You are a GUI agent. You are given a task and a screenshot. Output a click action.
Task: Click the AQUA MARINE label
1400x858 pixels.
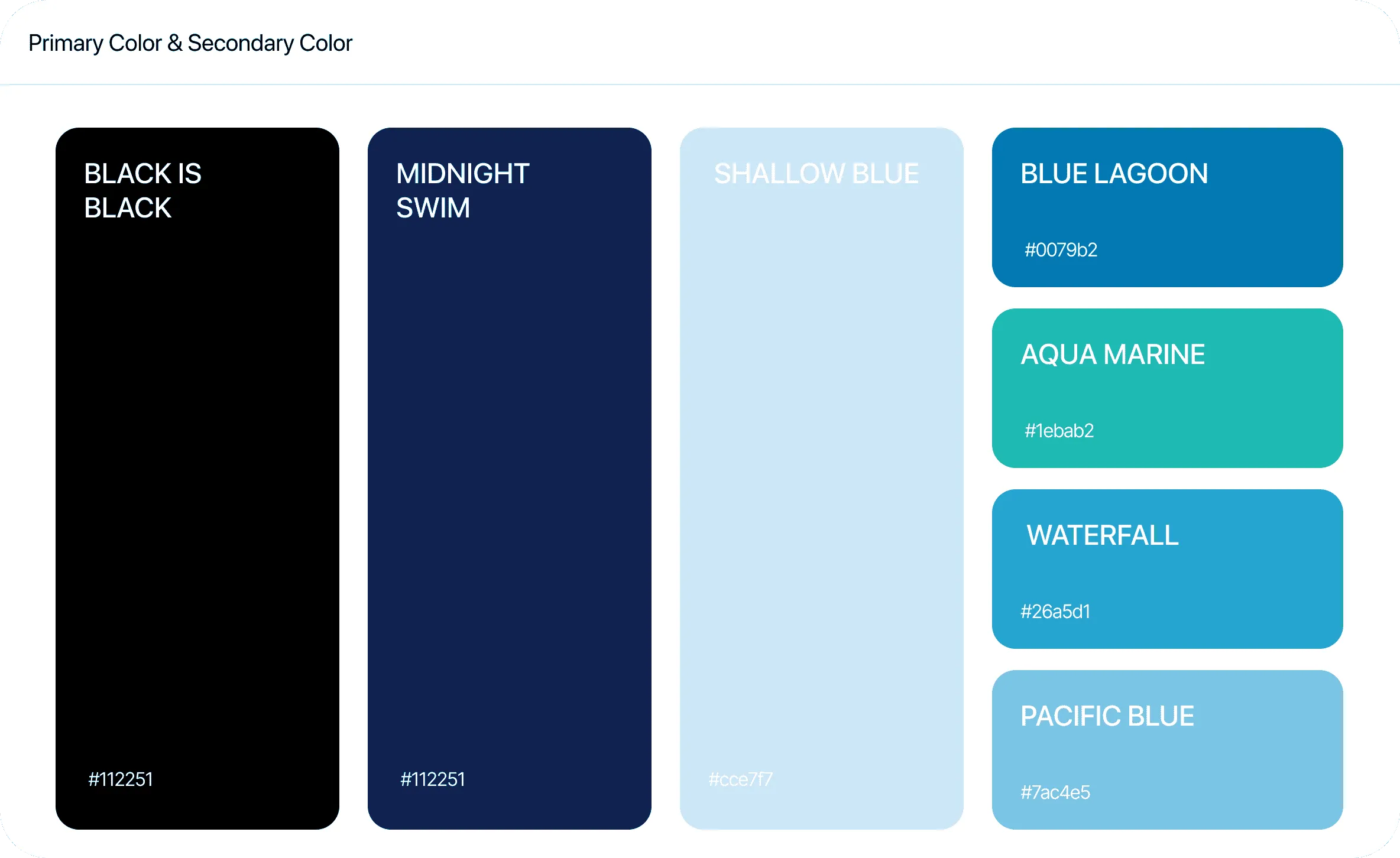(1113, 355)
